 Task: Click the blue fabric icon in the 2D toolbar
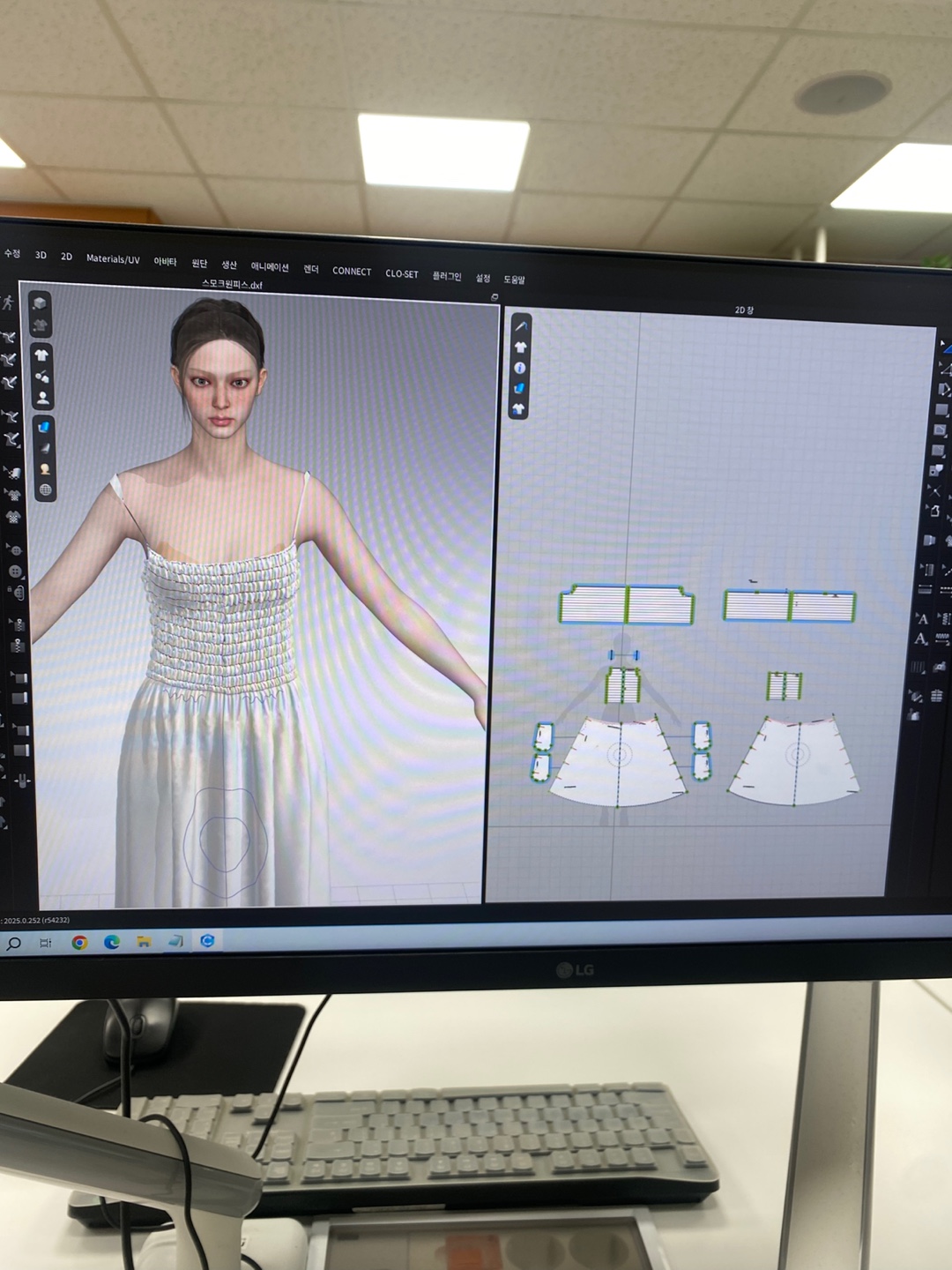coord(519,388)
